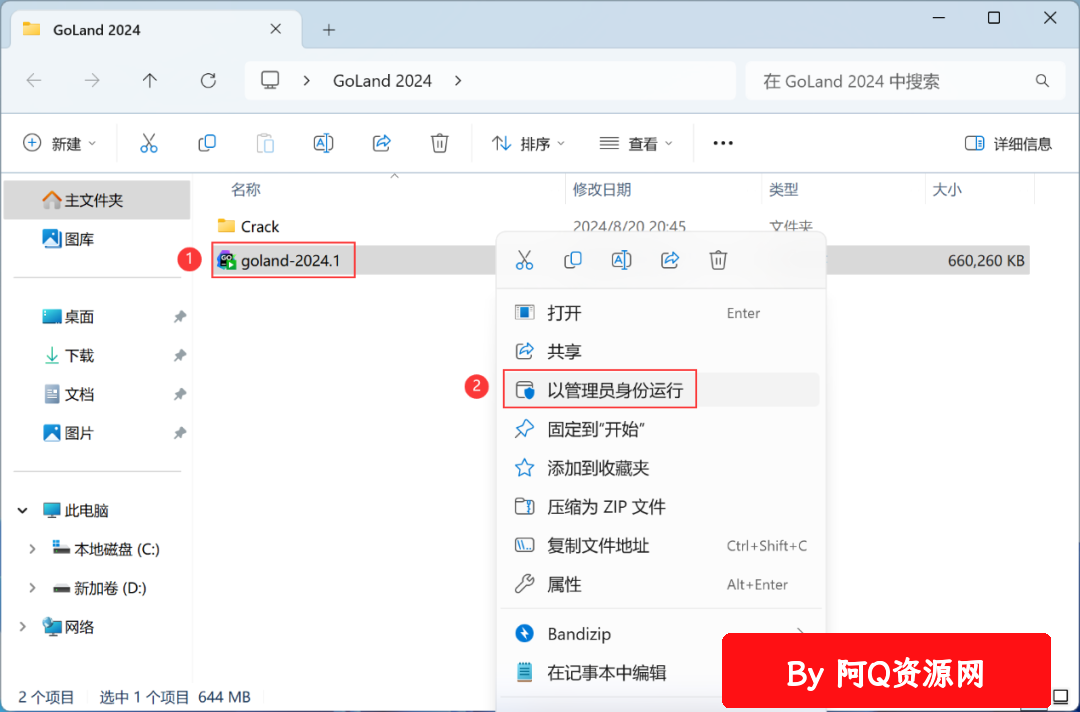This screenshot has width=1080, height=712.
Task: Choose 打开 from the context menu
Action: (661, 313)
